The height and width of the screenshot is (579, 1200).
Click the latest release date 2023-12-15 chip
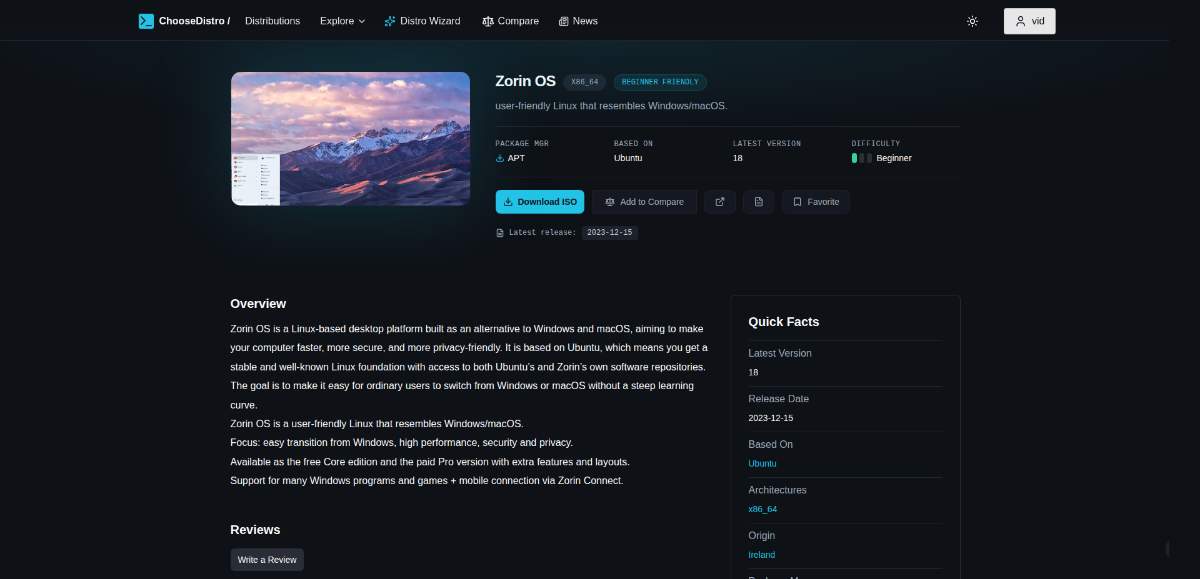click(x=610, y=232)
